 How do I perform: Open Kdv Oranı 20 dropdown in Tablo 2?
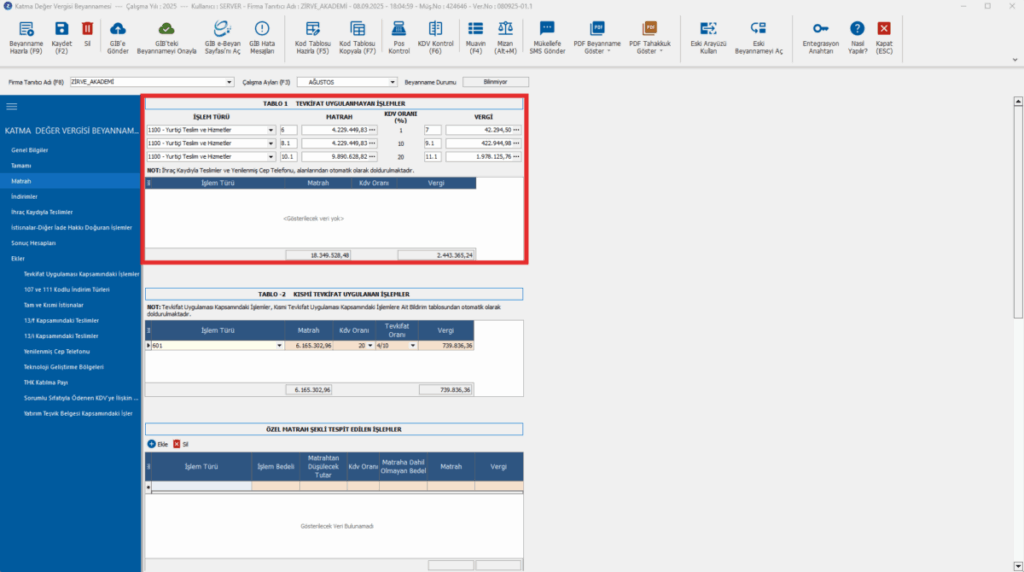370,345
